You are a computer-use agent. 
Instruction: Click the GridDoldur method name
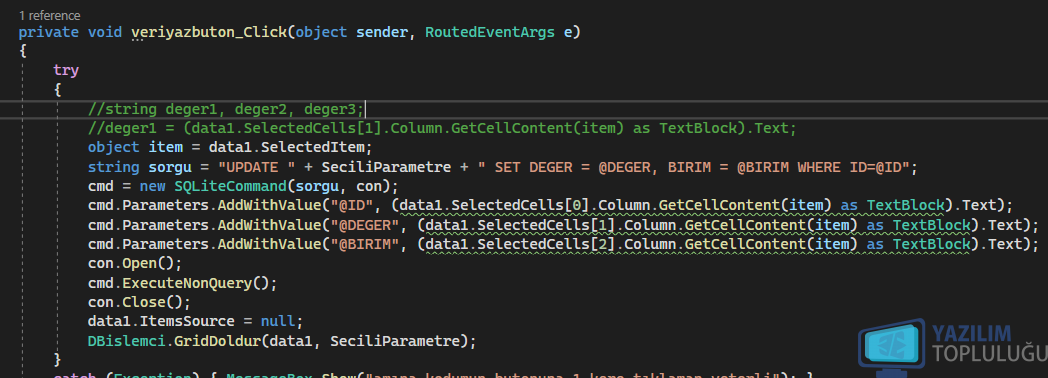pos(217,341)
